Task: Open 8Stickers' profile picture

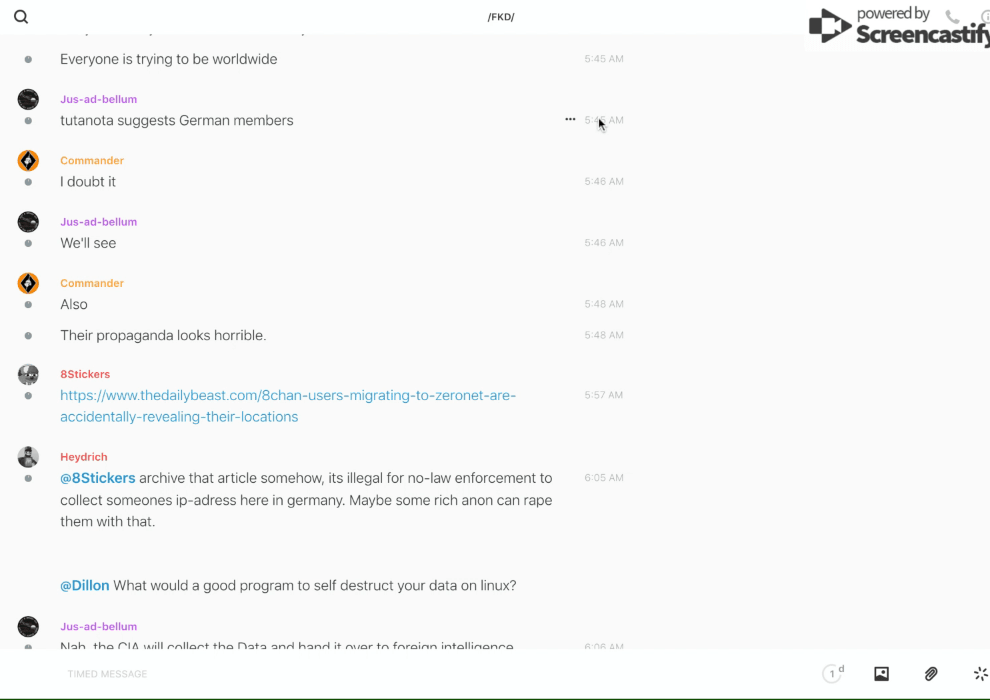Action: tap(28, 375)
